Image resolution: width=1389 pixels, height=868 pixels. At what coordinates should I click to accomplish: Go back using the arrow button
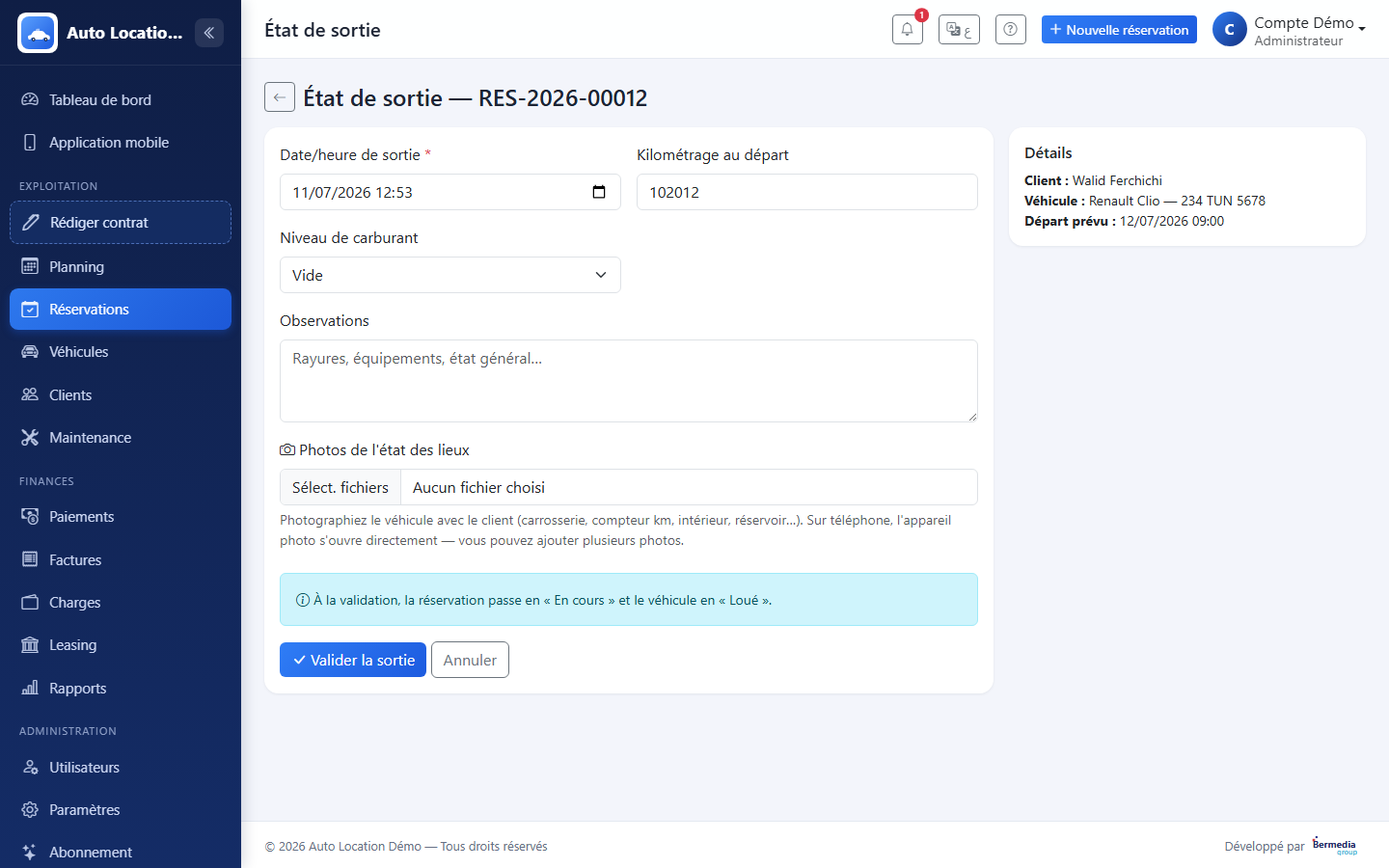(280, 97)
